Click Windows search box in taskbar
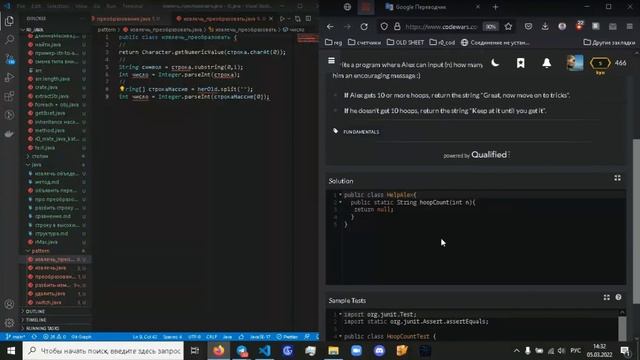The width and height of the screenshot is (640, 360). click(103, 351)
